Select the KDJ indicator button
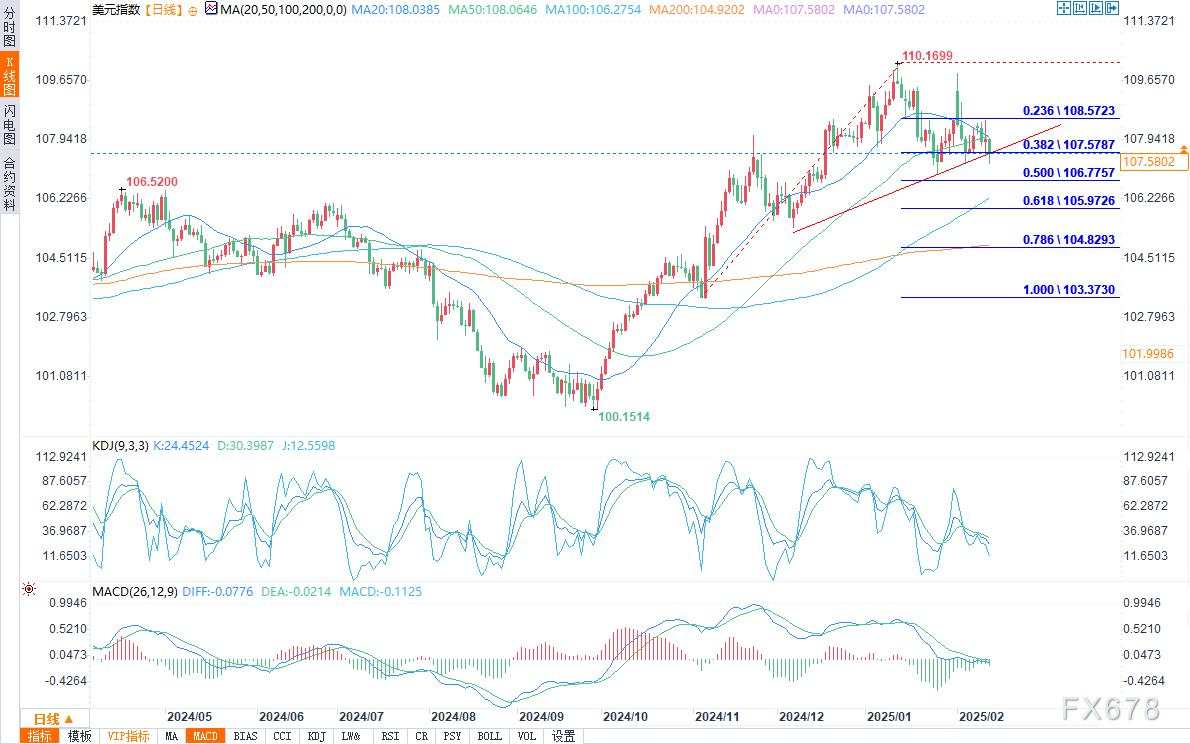This screenshot has height=744, width=1190. tap(316, 736)
